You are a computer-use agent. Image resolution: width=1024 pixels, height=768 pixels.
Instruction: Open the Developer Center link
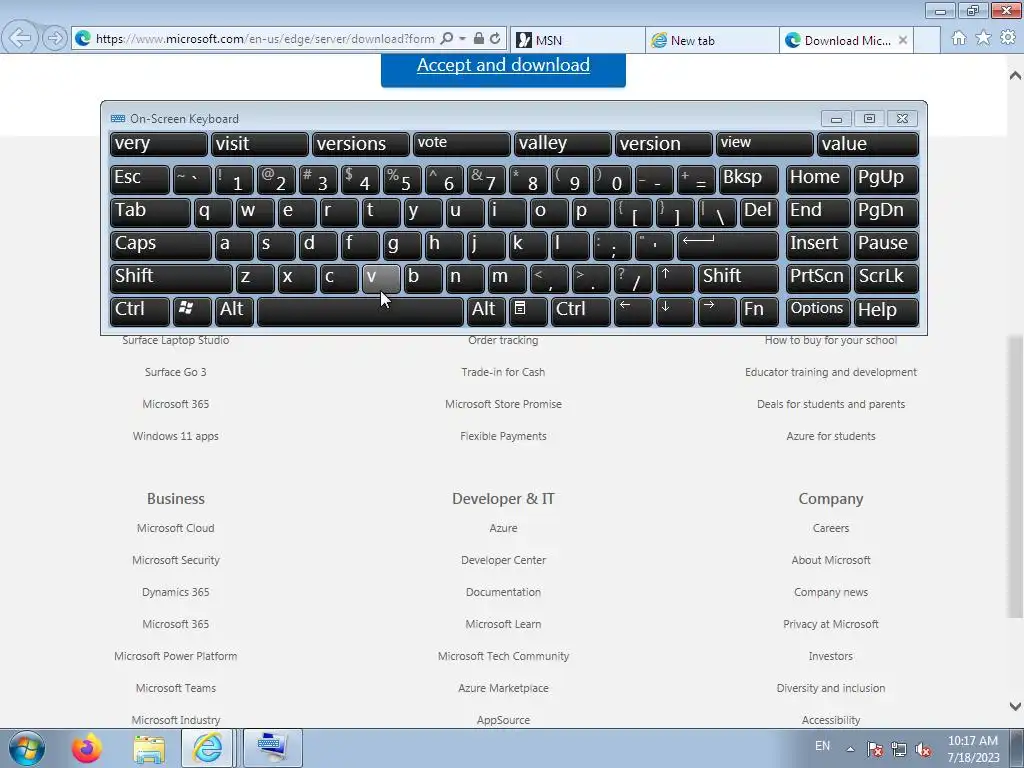[504, 560]
